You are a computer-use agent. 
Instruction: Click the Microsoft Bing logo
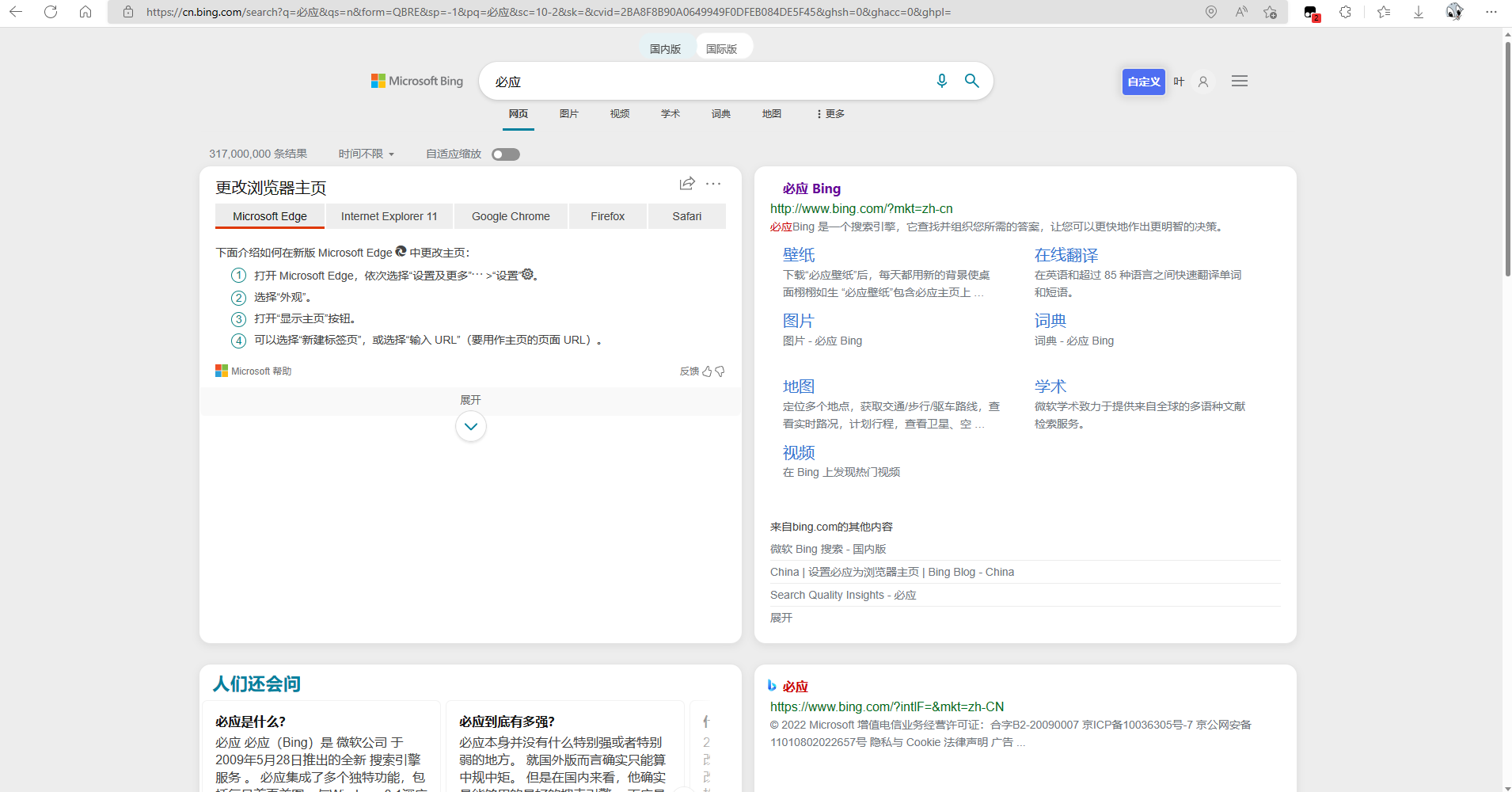pos(417,81)
